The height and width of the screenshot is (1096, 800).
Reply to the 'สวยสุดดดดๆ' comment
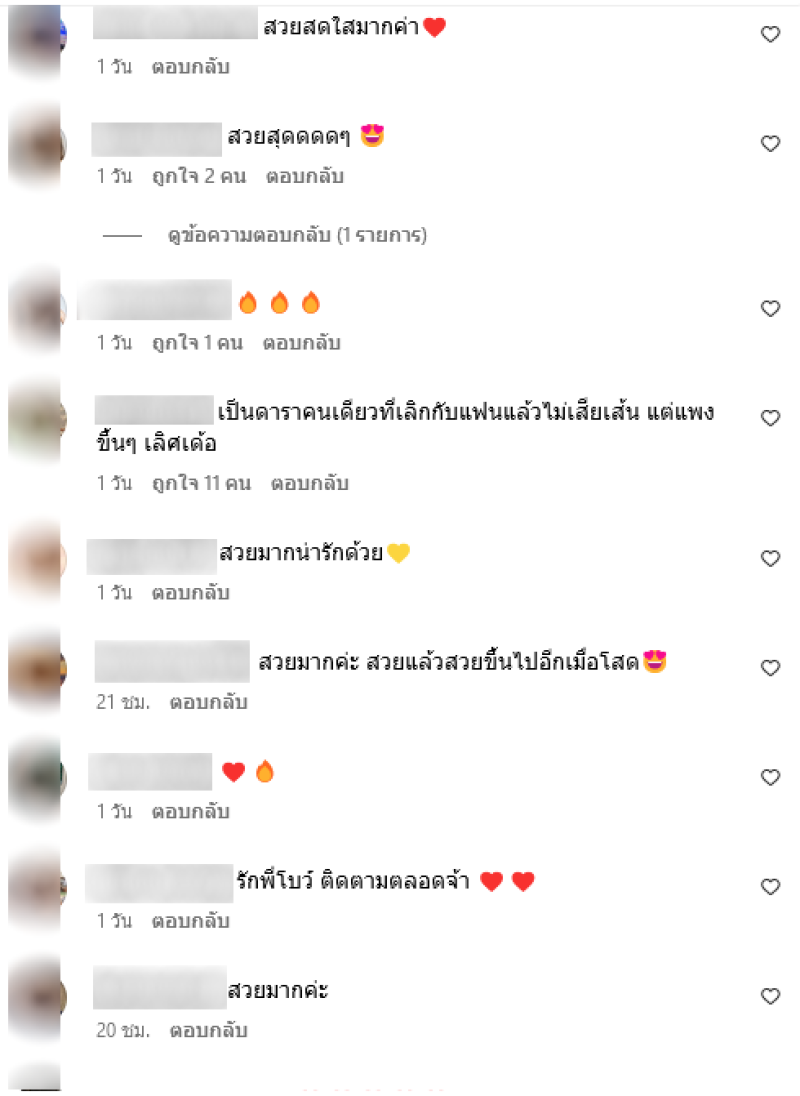click(305, 176)
